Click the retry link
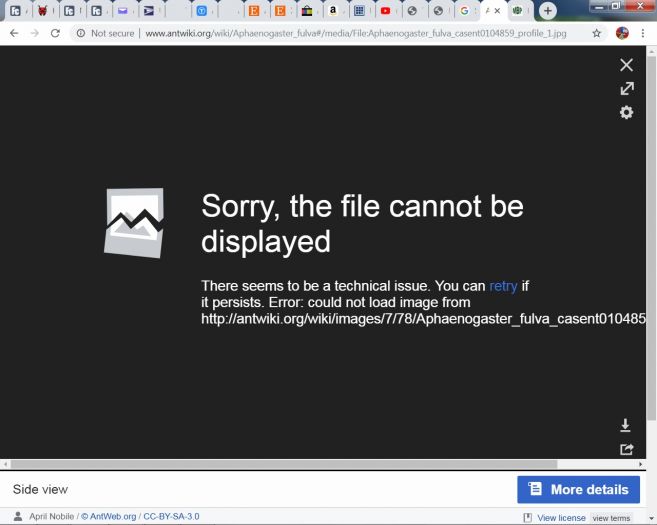The height and width of the screenshot is (525, 657). point(503,286)
